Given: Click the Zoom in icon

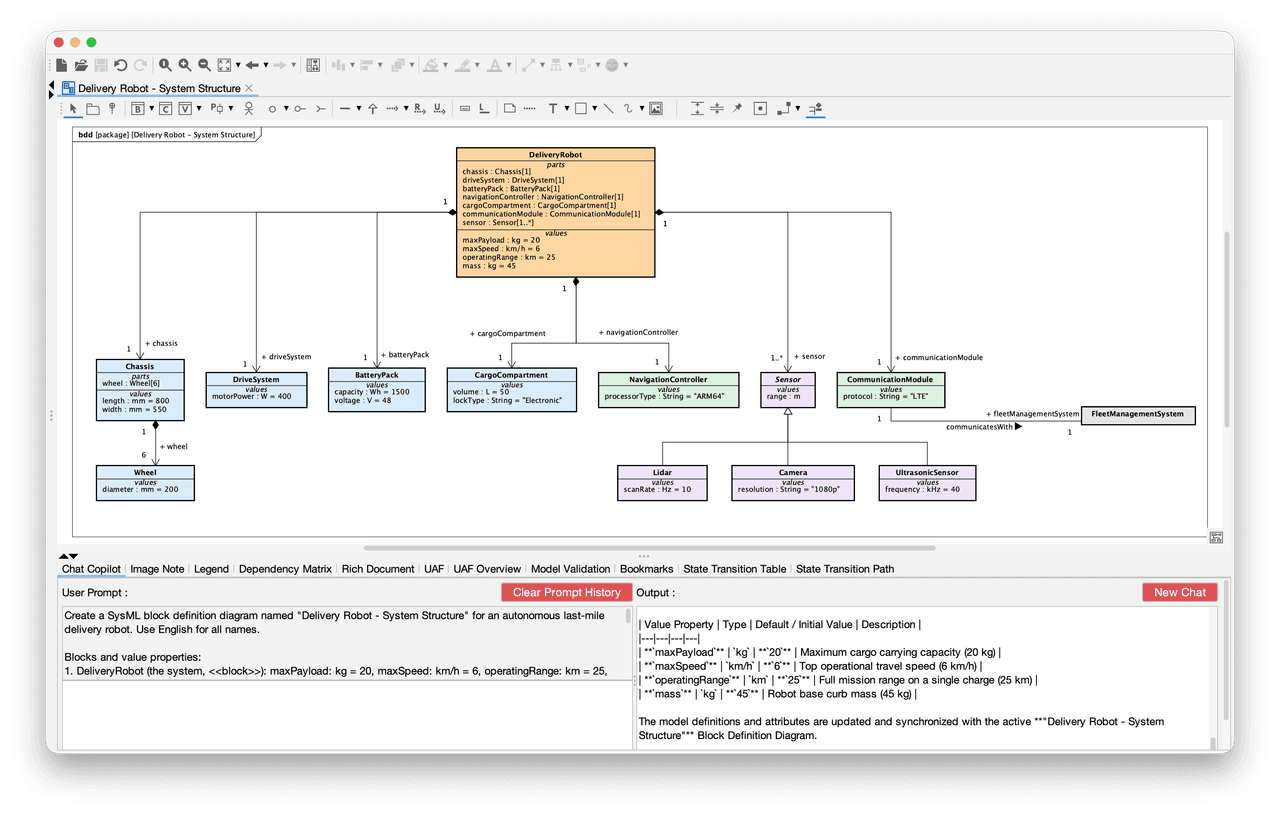Looking at the screenshot, I should [x=185, y=65].
